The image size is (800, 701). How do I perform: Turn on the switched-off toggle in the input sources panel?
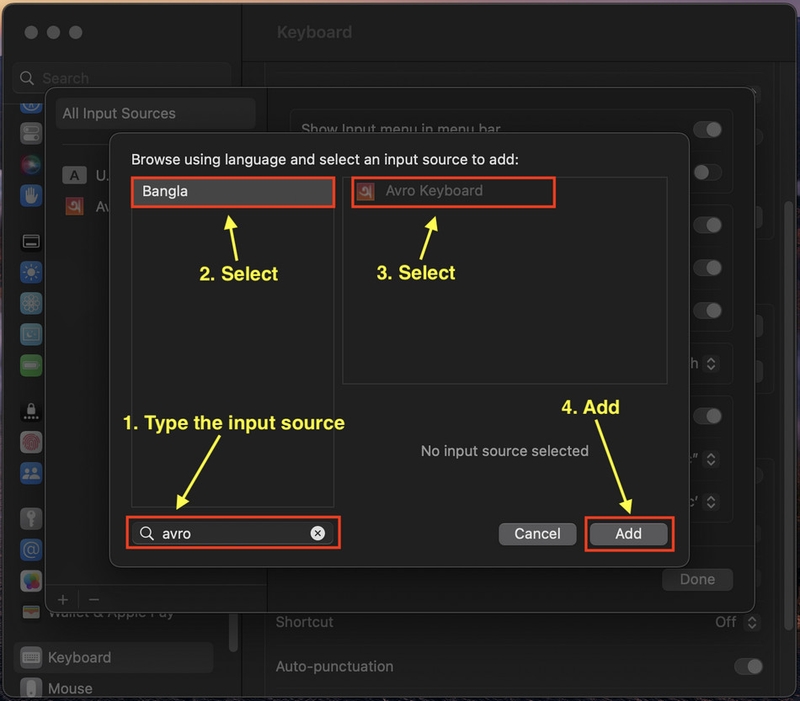708,172
